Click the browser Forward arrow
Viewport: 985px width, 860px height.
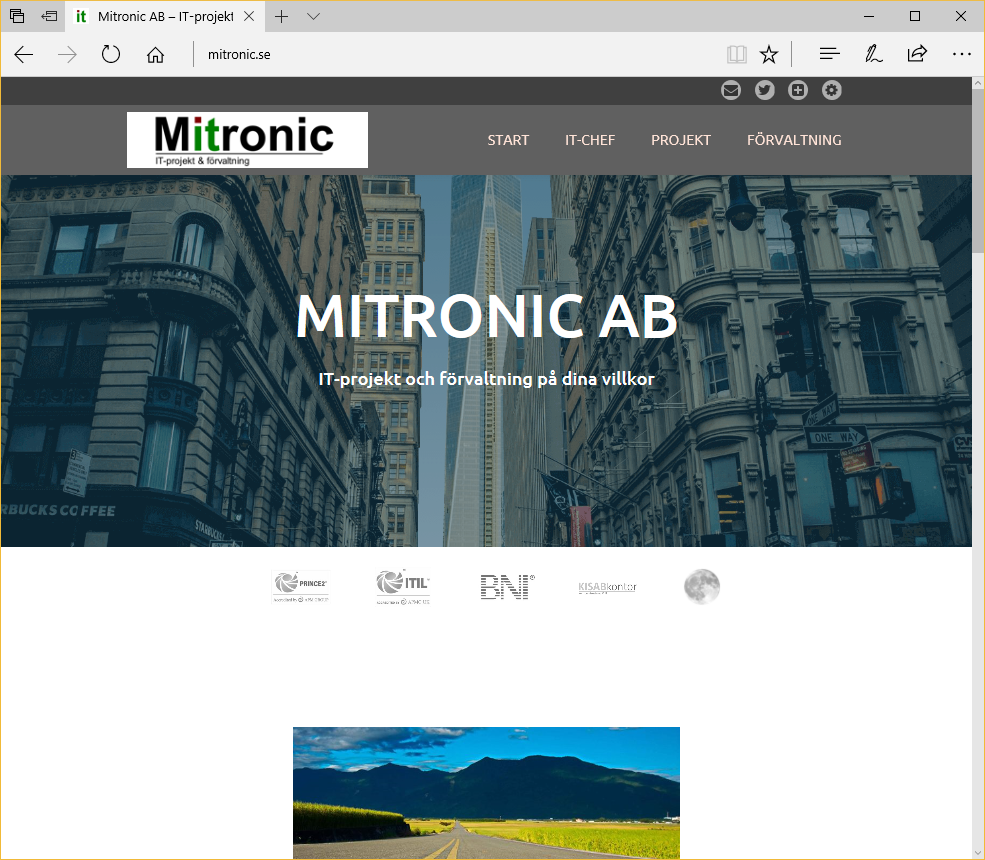pos(67,55)
